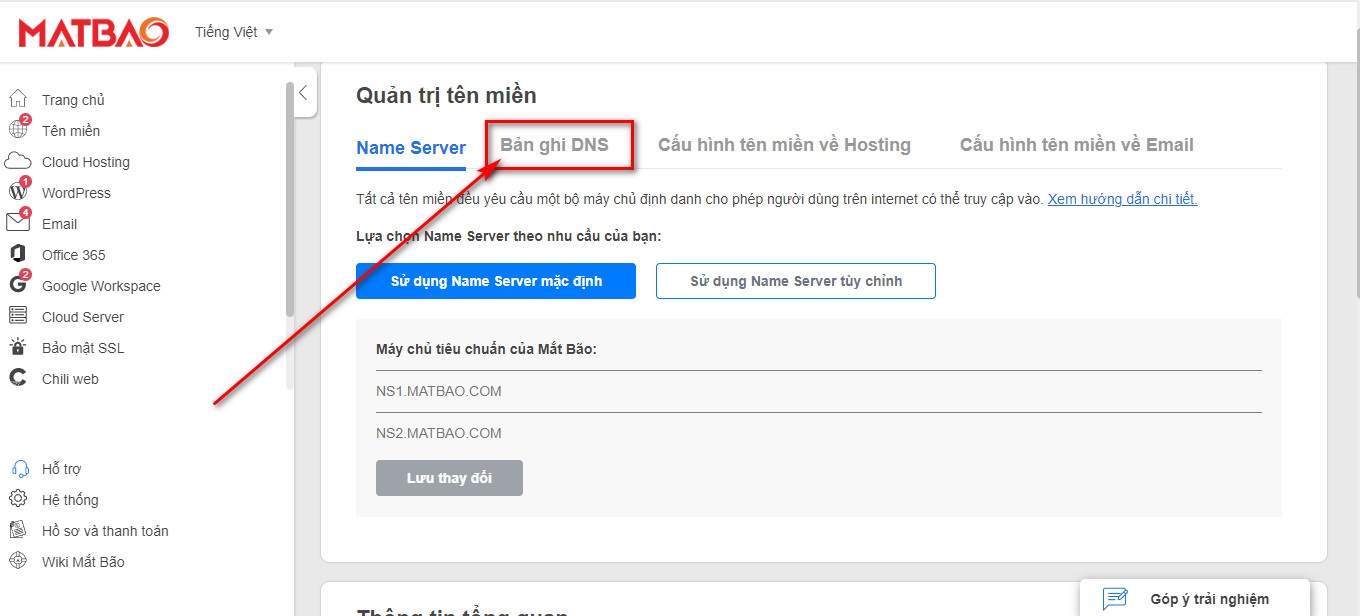The image size is (1360, 616).
Task: Open the WordPress section from sidebar
Action: 76,192
